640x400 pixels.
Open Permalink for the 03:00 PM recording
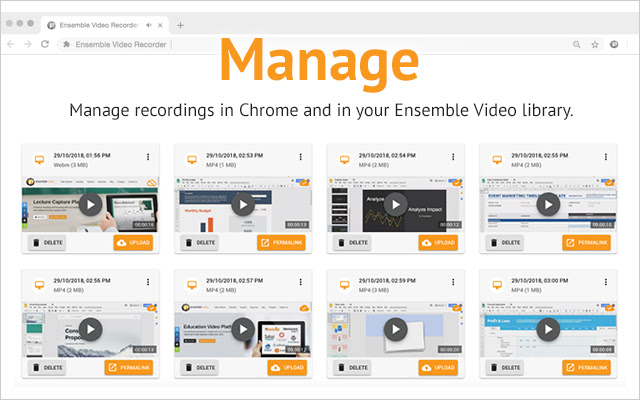pyautogui.click(x=587, y=368)
